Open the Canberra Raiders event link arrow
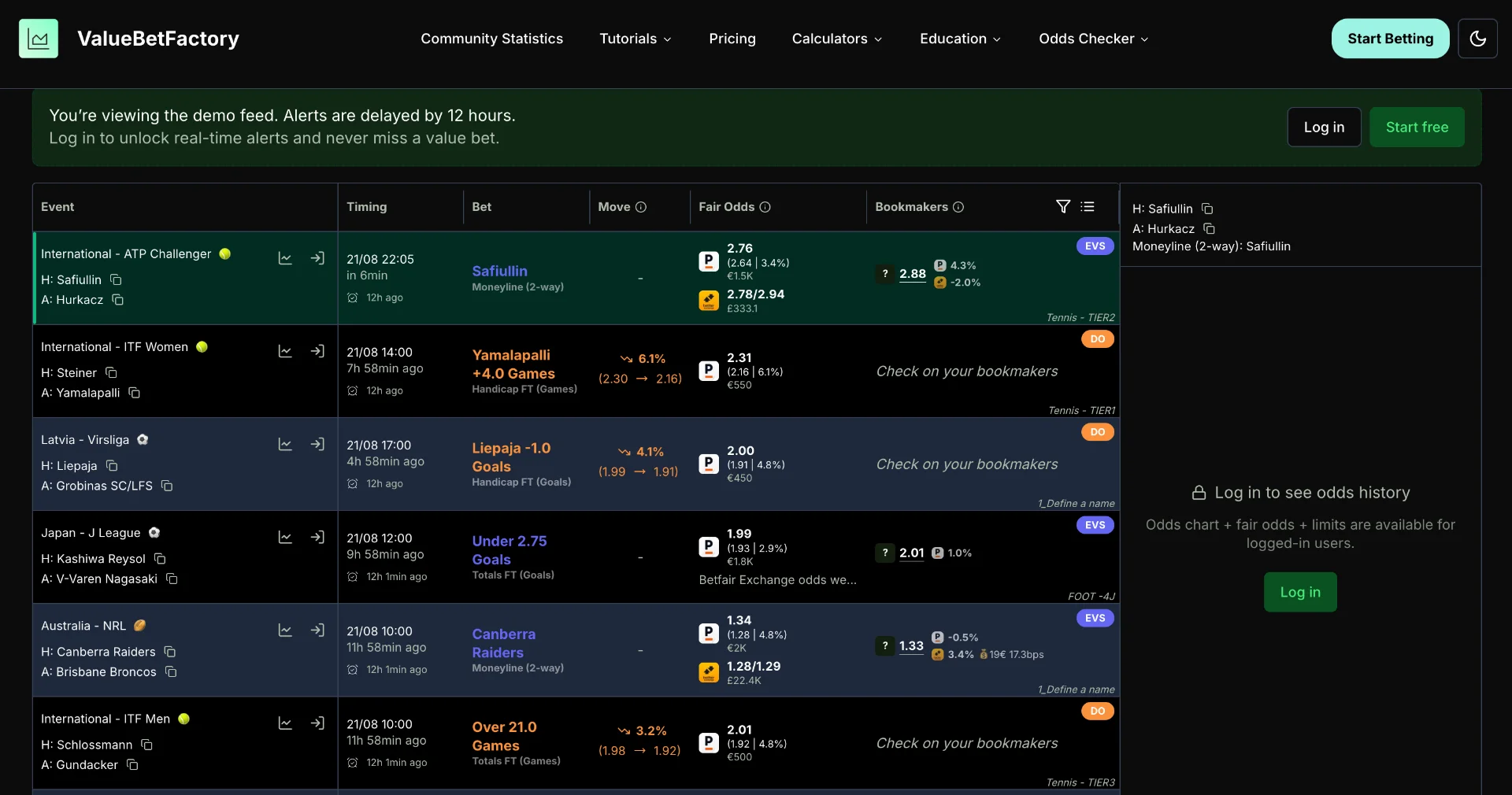The height and width of the screenshot is (795, 1512). tap(317, 630)
